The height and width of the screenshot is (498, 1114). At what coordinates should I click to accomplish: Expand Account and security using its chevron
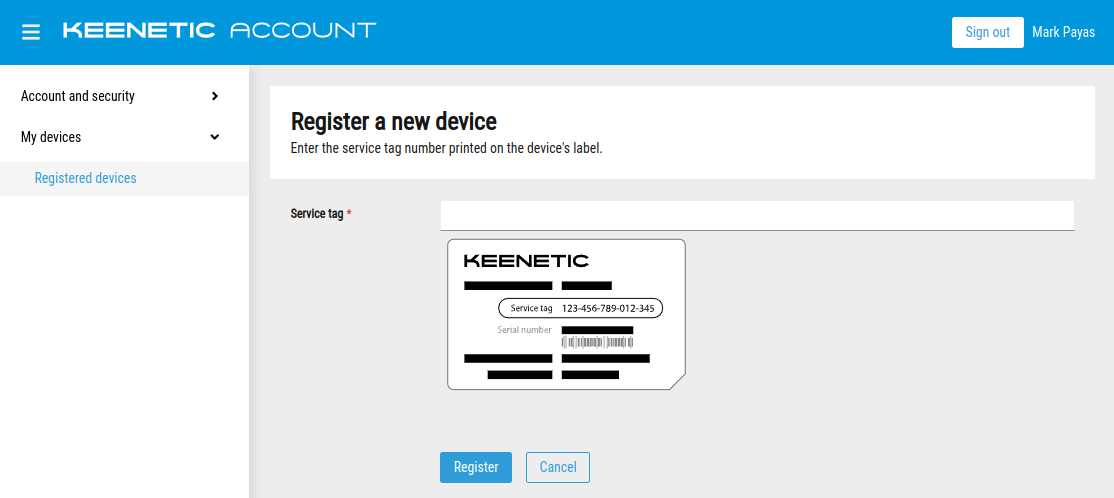(x=215, y=96)
